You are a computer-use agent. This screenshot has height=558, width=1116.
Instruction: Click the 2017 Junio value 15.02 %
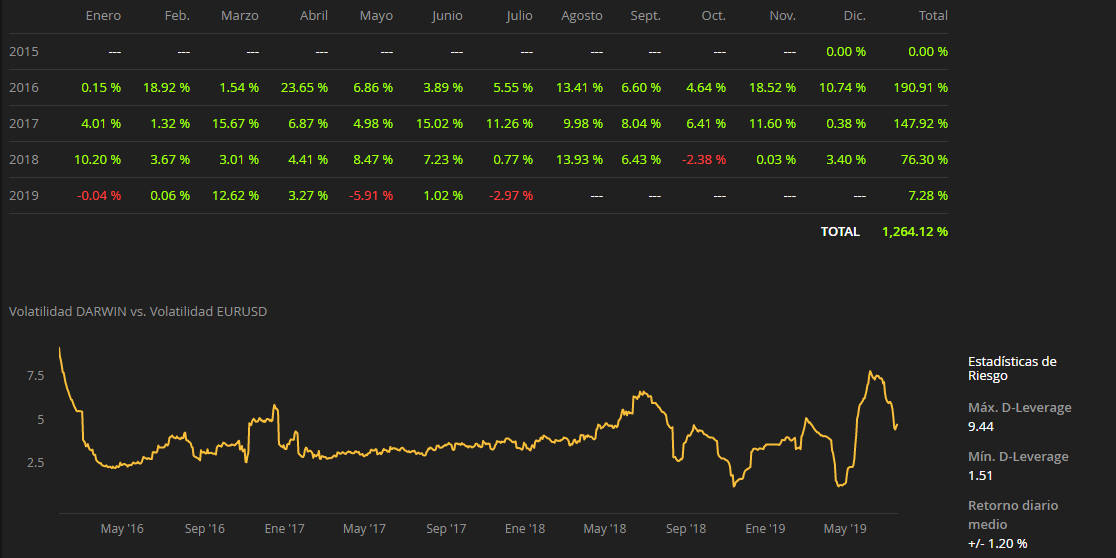click(x=440, y=124)
